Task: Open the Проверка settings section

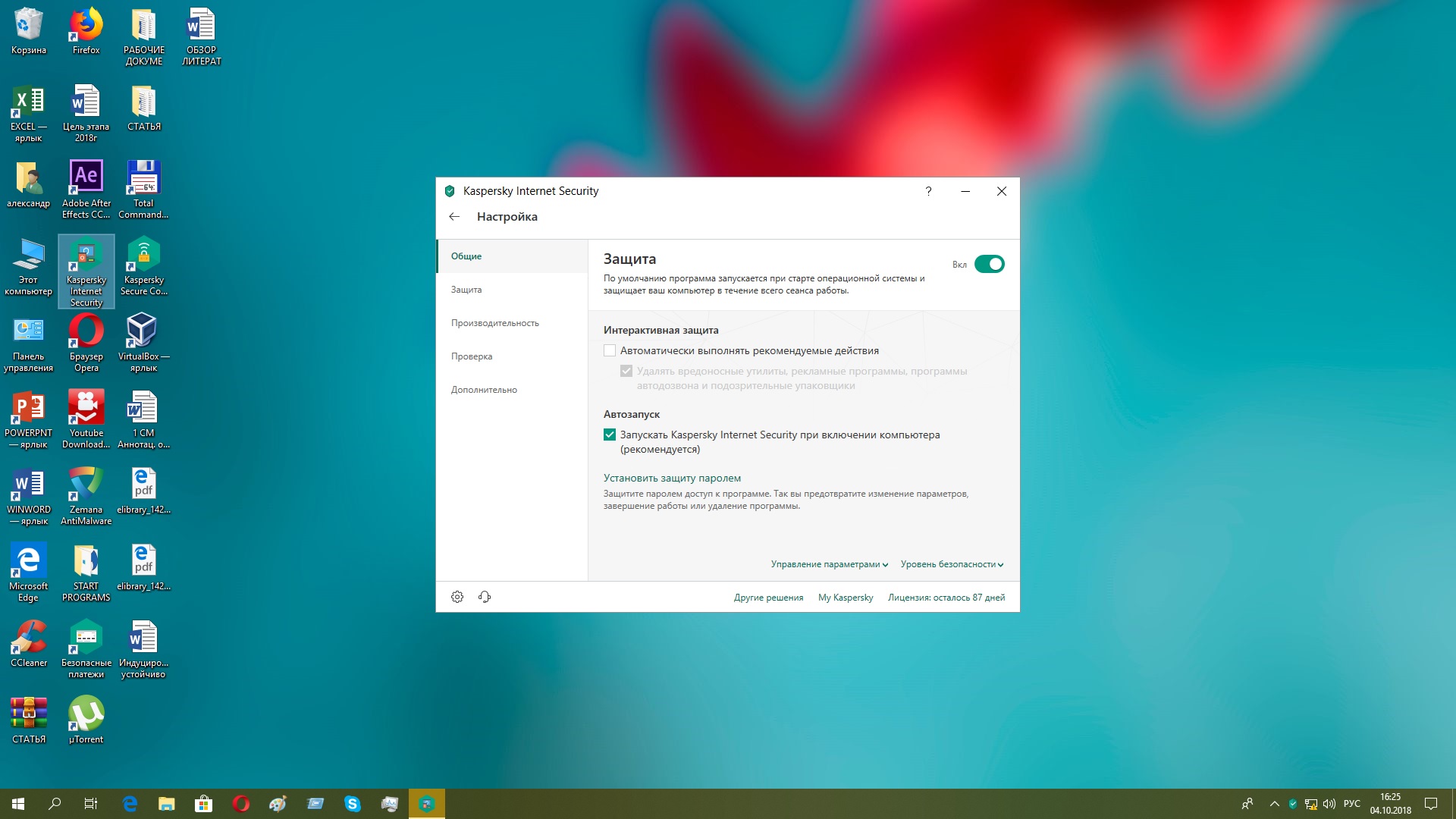Action: [472, 356]
